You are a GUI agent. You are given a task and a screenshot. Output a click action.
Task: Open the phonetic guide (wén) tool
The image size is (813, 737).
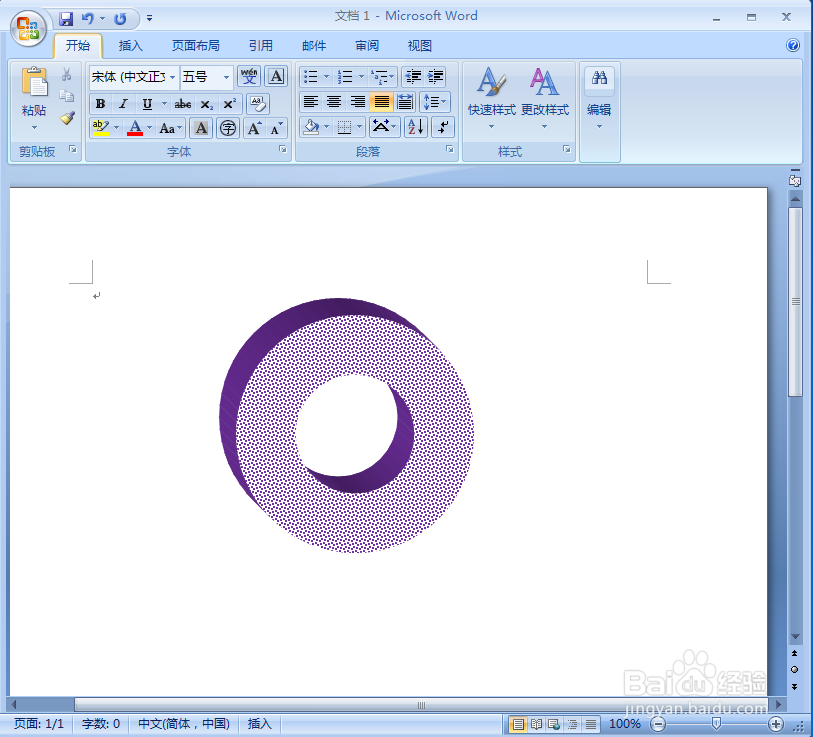click(249, 77)
